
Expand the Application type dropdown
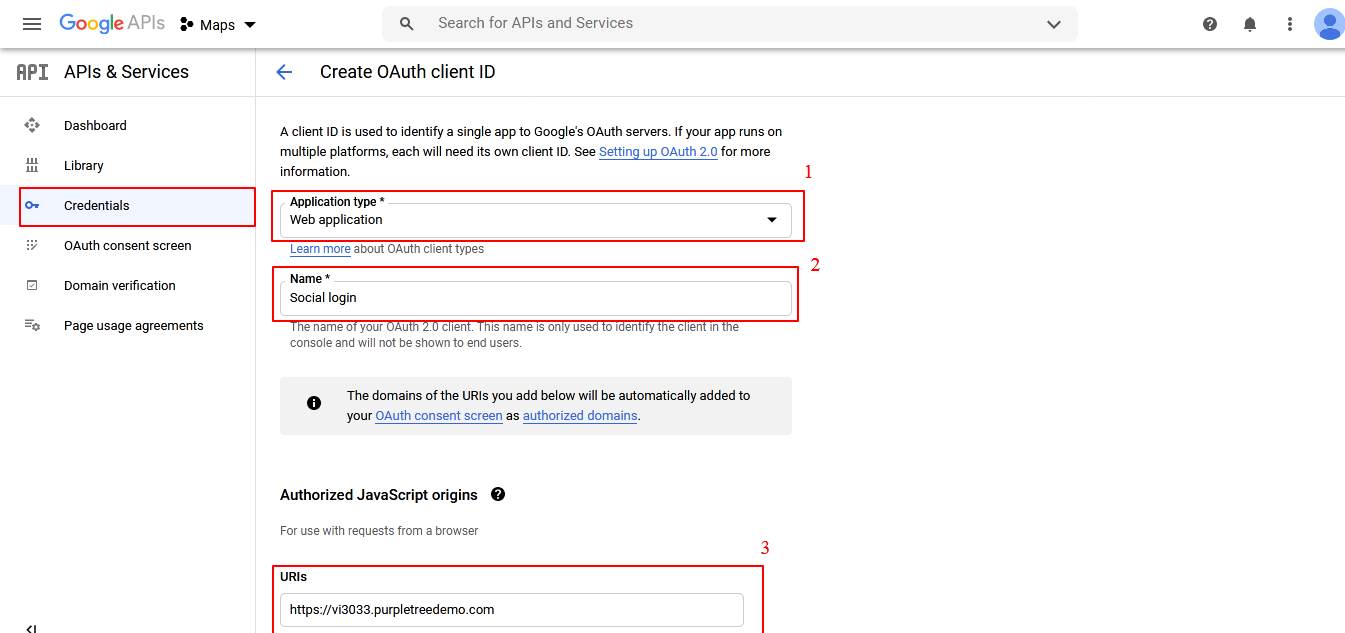pos(536,220)
